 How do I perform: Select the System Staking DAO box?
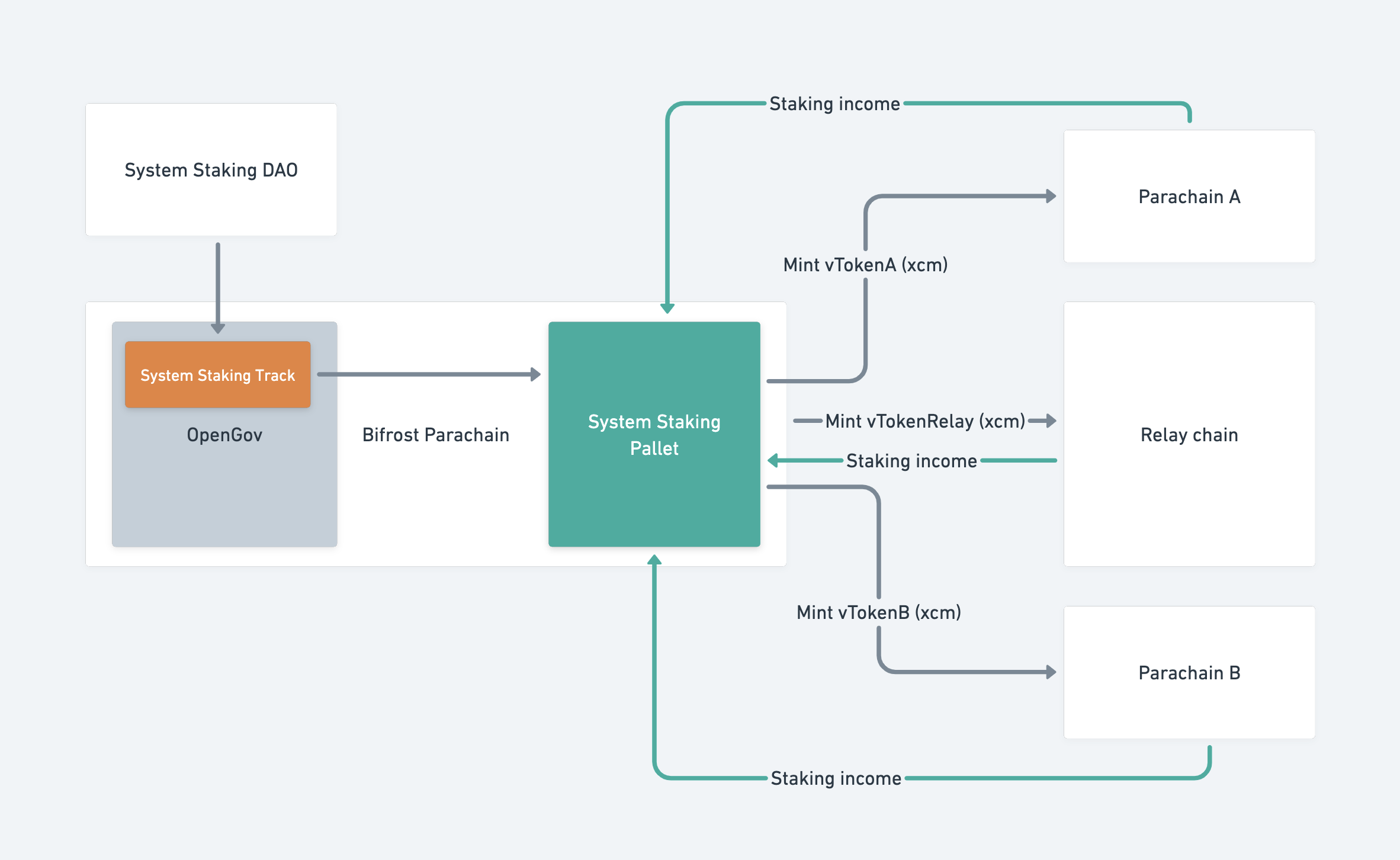[x=211, y=170]
